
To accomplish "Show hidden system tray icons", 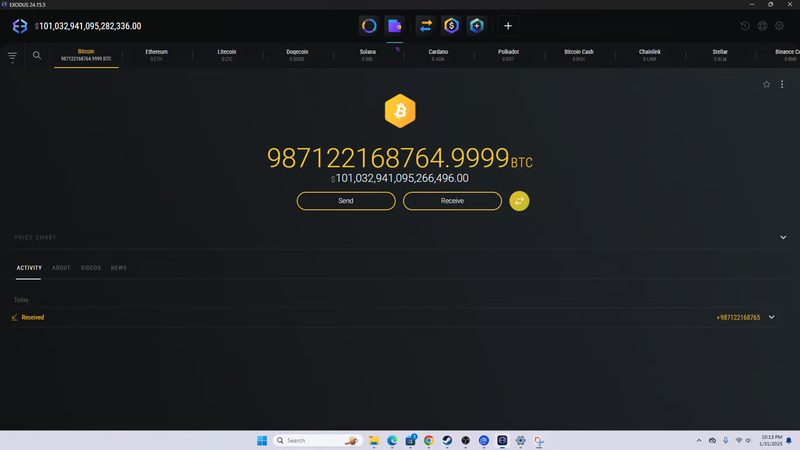I will [x=699, y=440].
